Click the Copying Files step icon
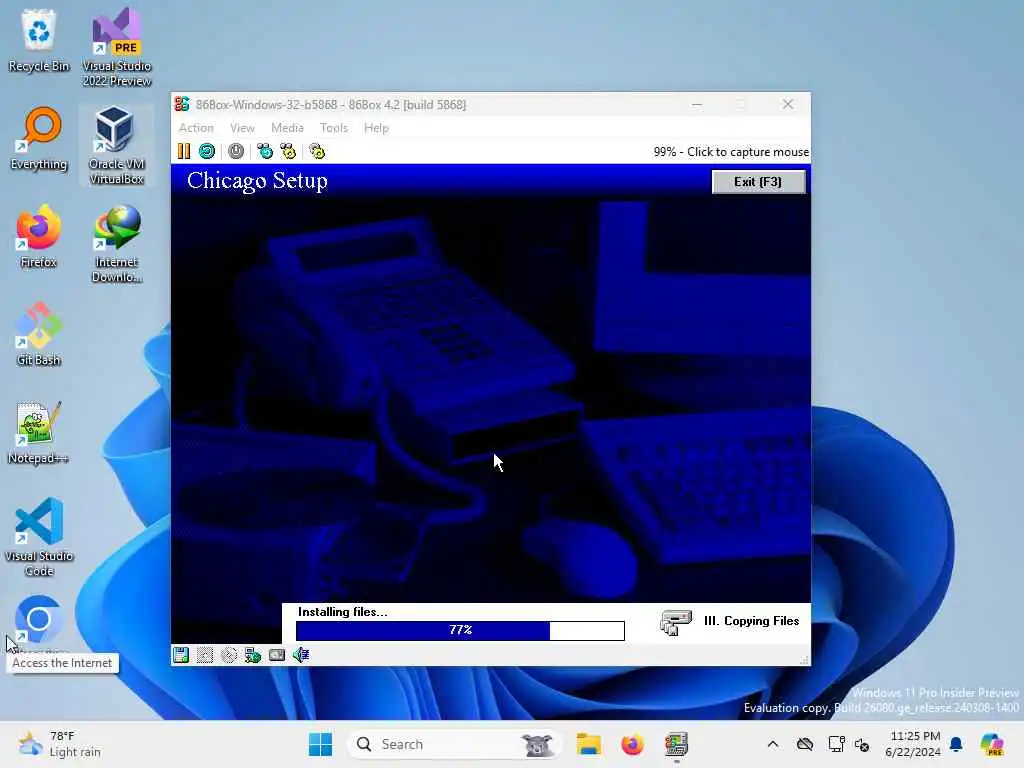The image size is (1024, 768). click(676, 622)
